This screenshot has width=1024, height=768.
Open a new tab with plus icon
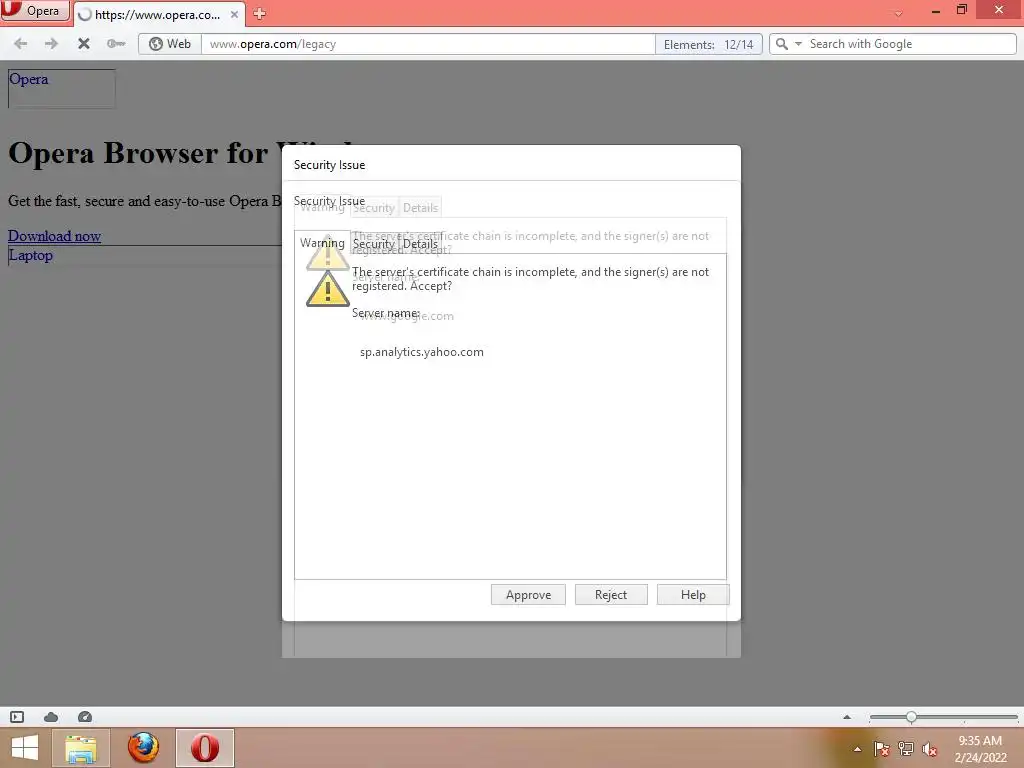[x=259, y=14]
